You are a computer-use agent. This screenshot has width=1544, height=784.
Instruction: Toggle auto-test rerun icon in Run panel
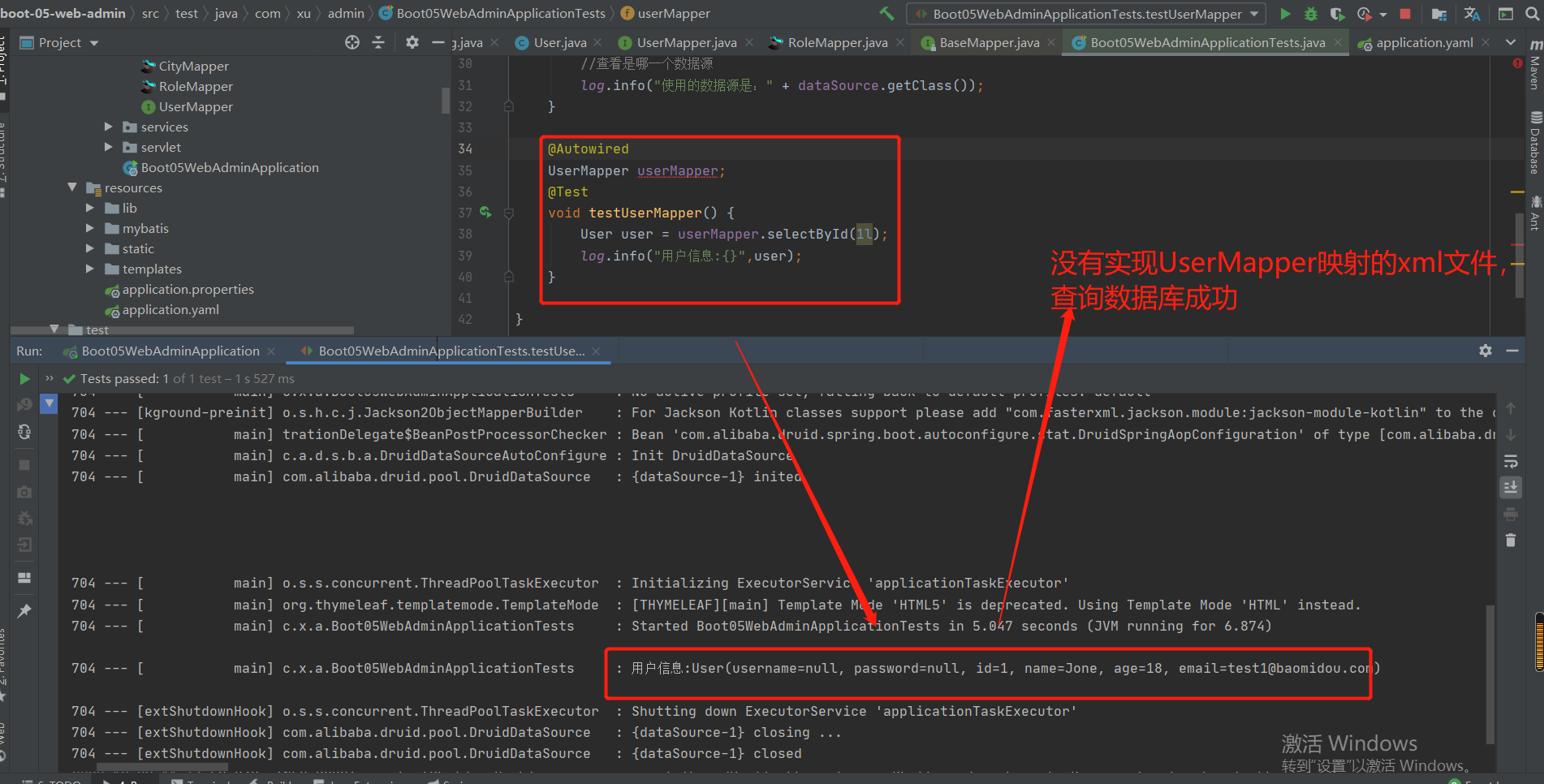tap(24, 432)
